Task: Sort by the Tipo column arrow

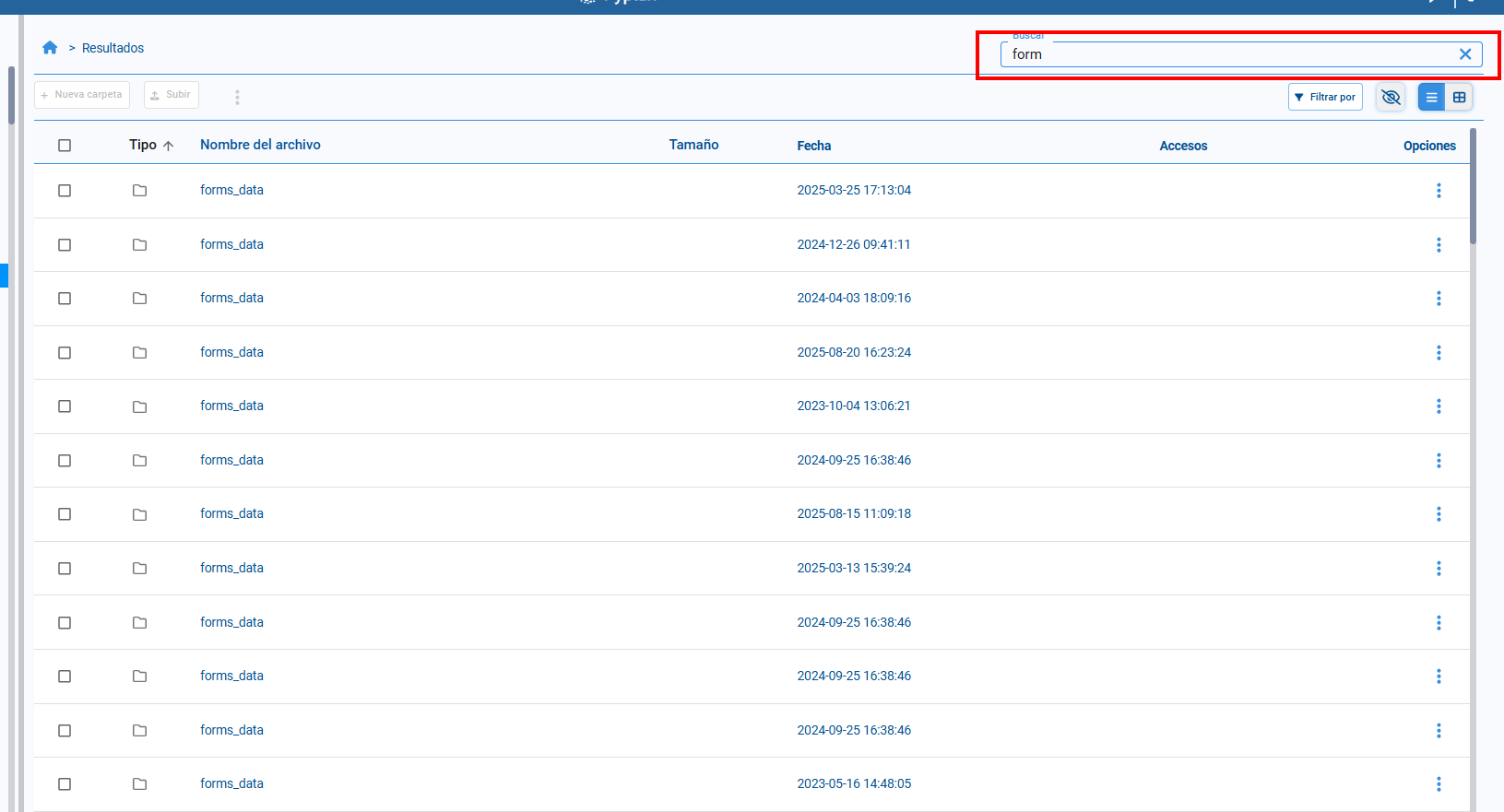Action: click(x=168, y=146)
